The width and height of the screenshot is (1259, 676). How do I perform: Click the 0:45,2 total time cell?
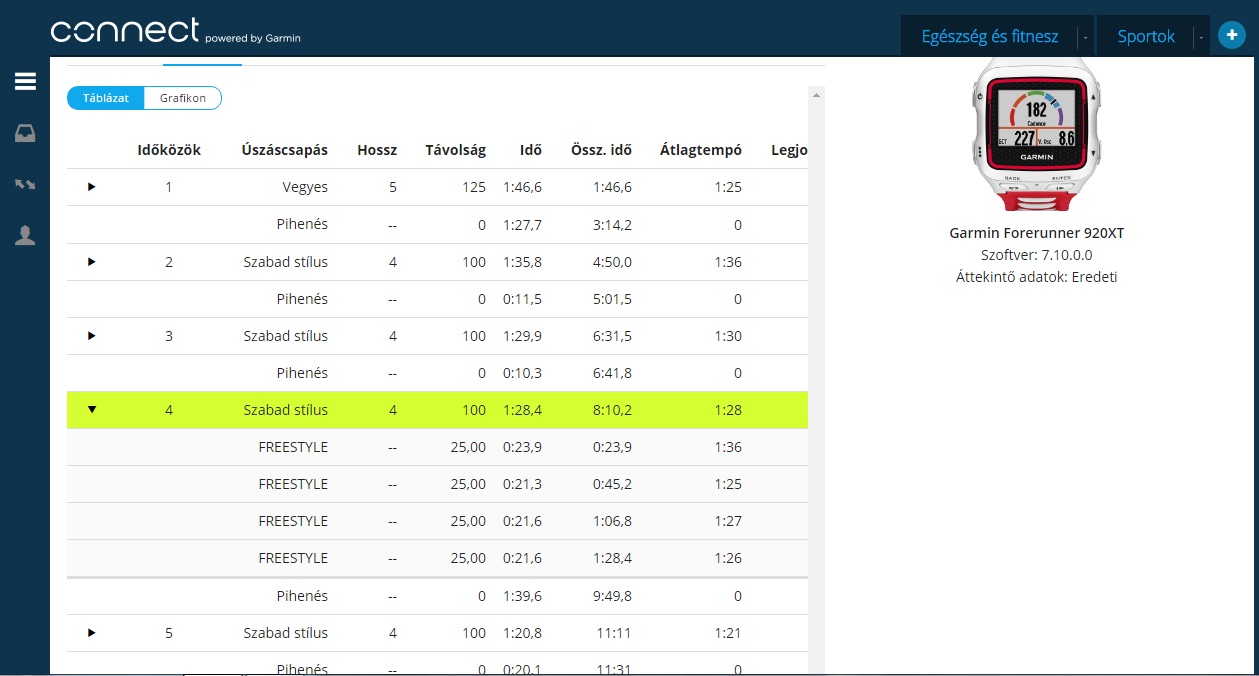[612, 484]
